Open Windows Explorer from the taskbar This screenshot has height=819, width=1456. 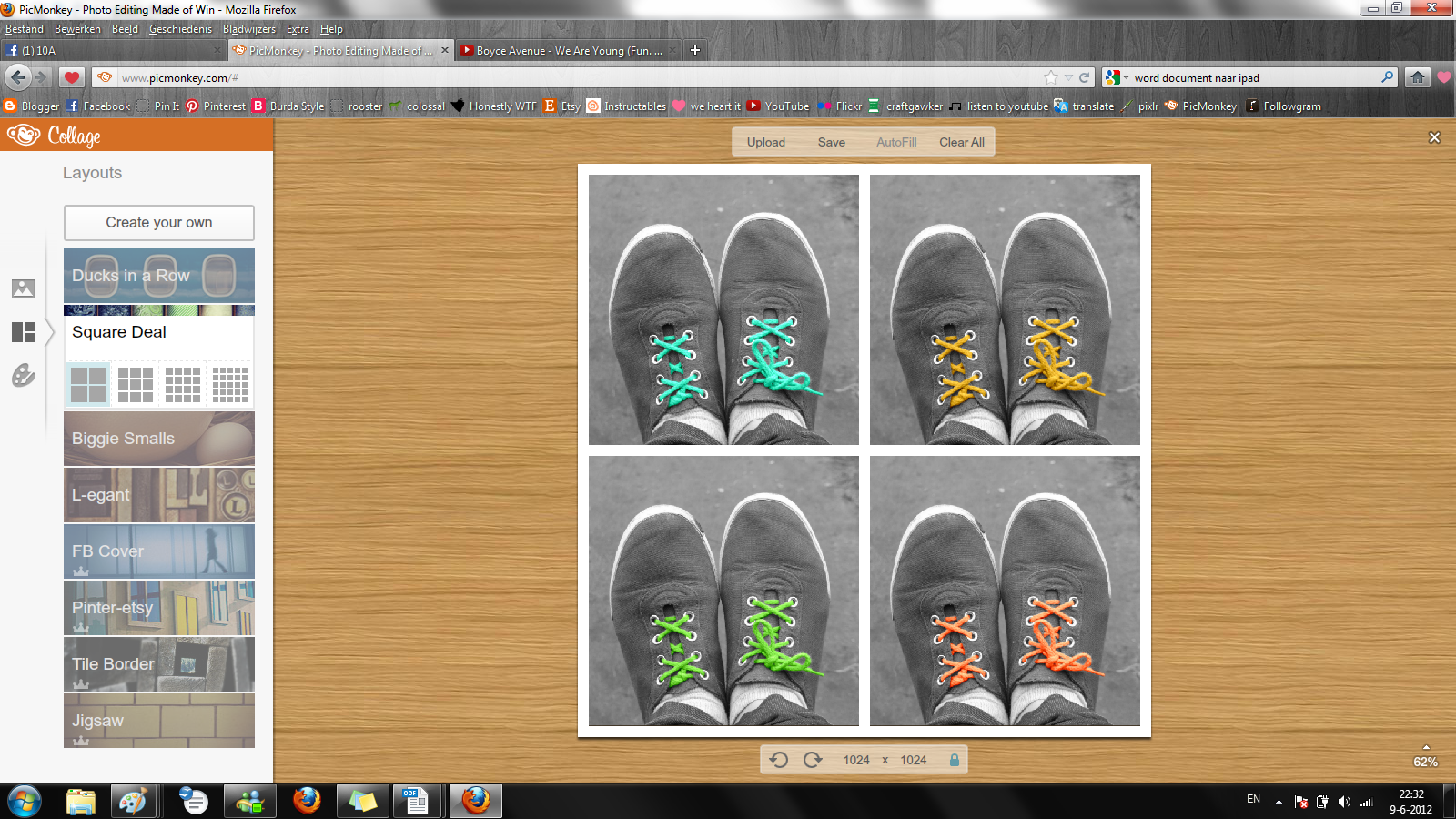click(x=81, y=802)
